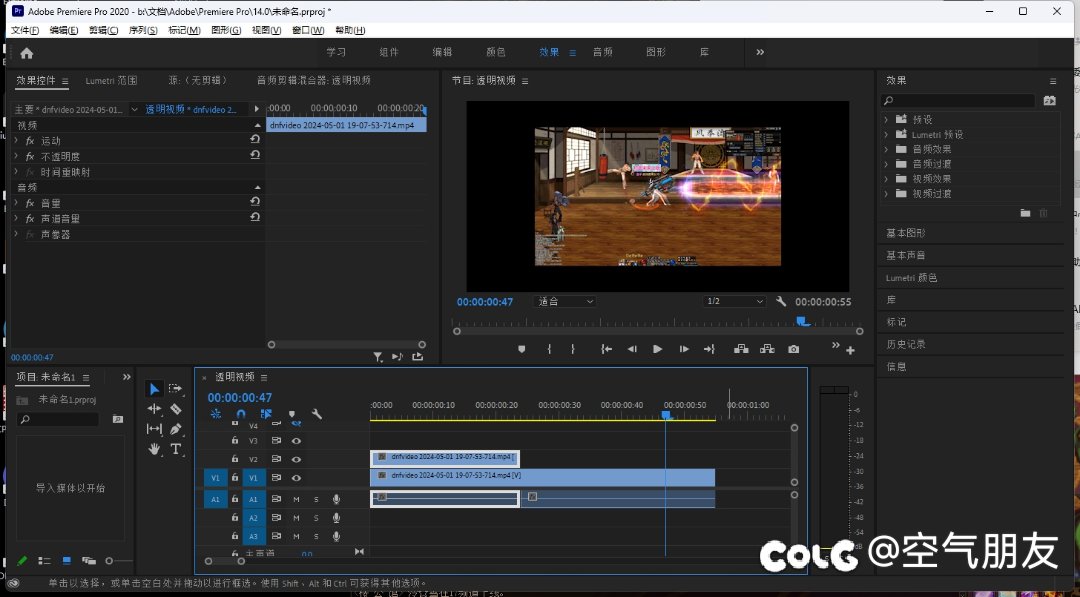Select the Type (T) tool
The height and width of the screenshot is (597, 1080).
[x=176, y=450]
